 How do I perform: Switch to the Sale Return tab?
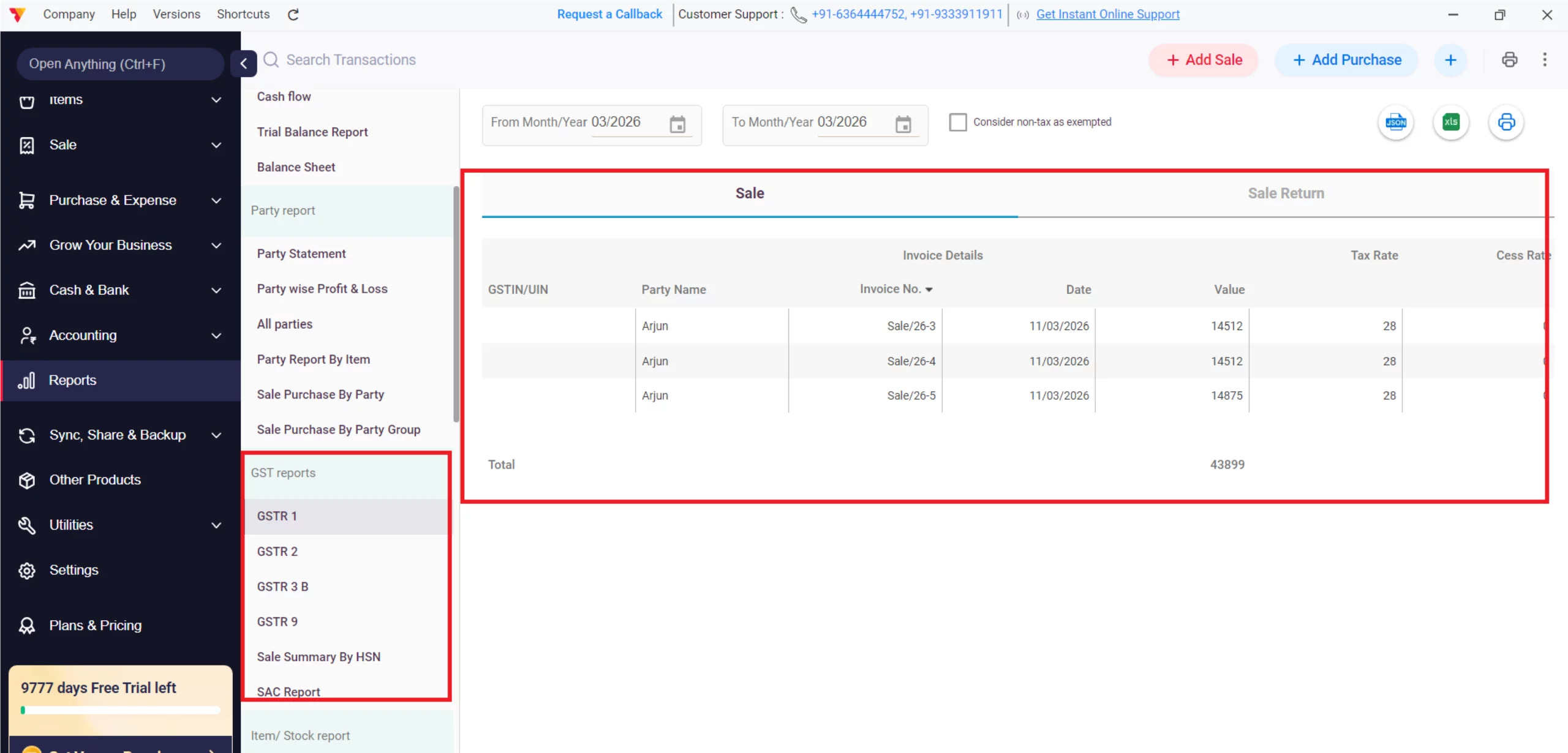click(1285, 193)
